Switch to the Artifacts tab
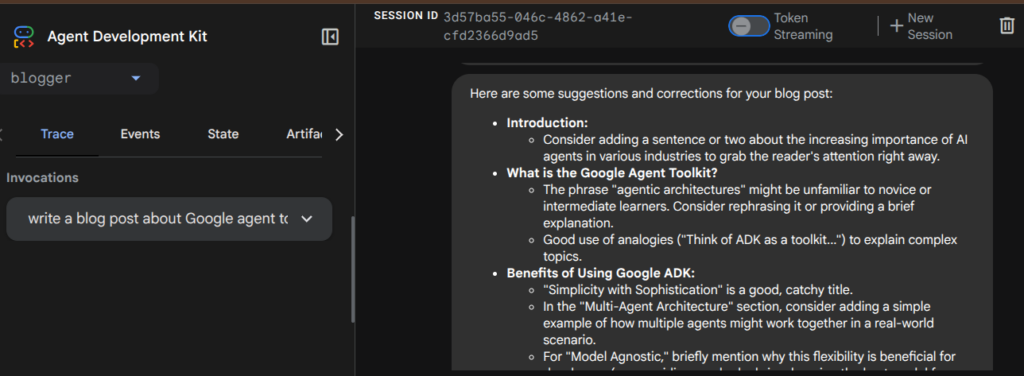 click(x=304, y=134)
